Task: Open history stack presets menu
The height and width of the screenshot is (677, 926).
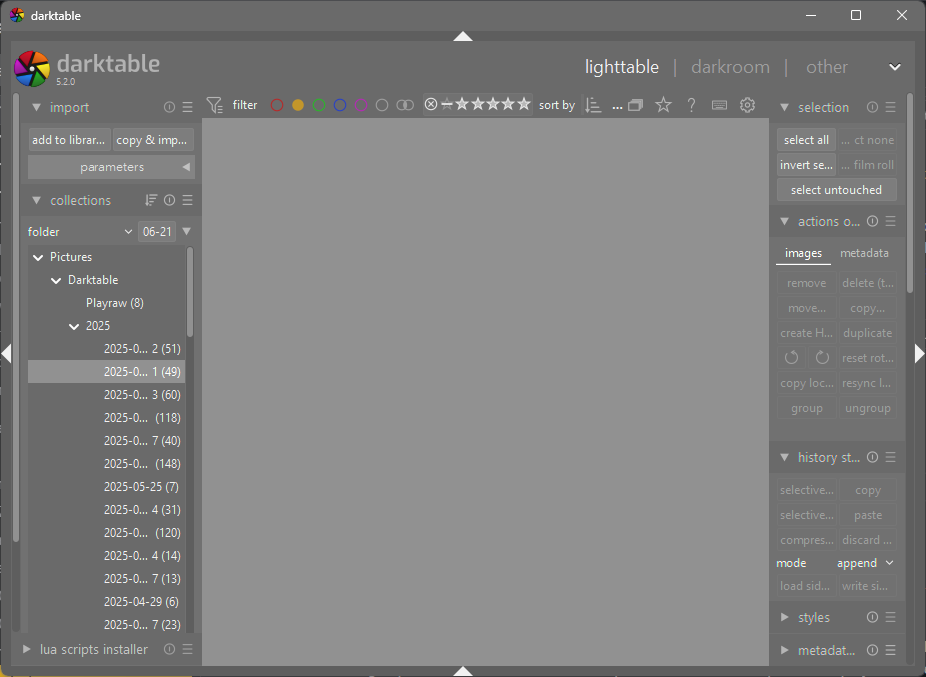Action: (x=891, y=457)
